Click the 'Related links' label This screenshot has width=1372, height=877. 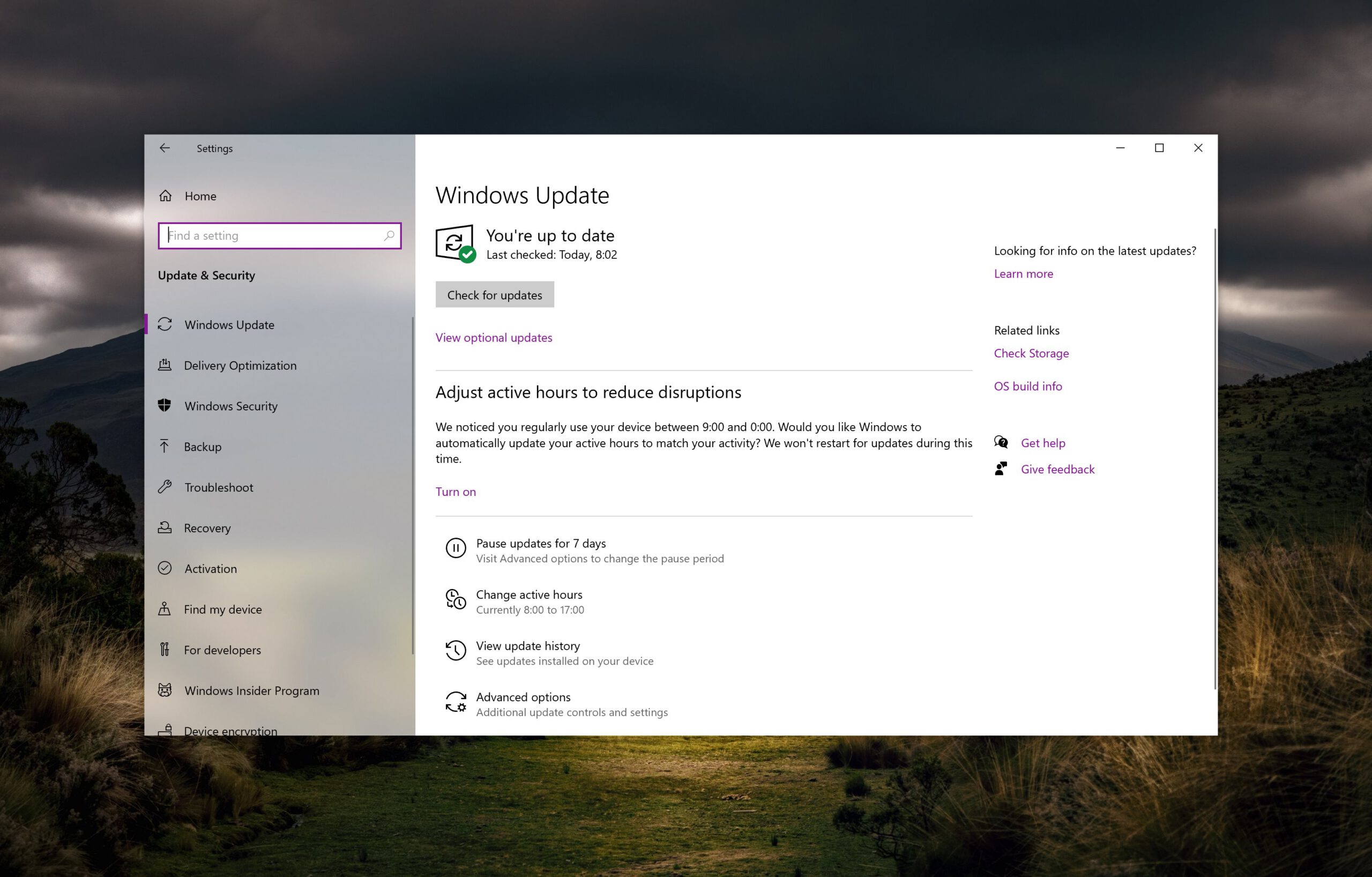point(1027,331)
